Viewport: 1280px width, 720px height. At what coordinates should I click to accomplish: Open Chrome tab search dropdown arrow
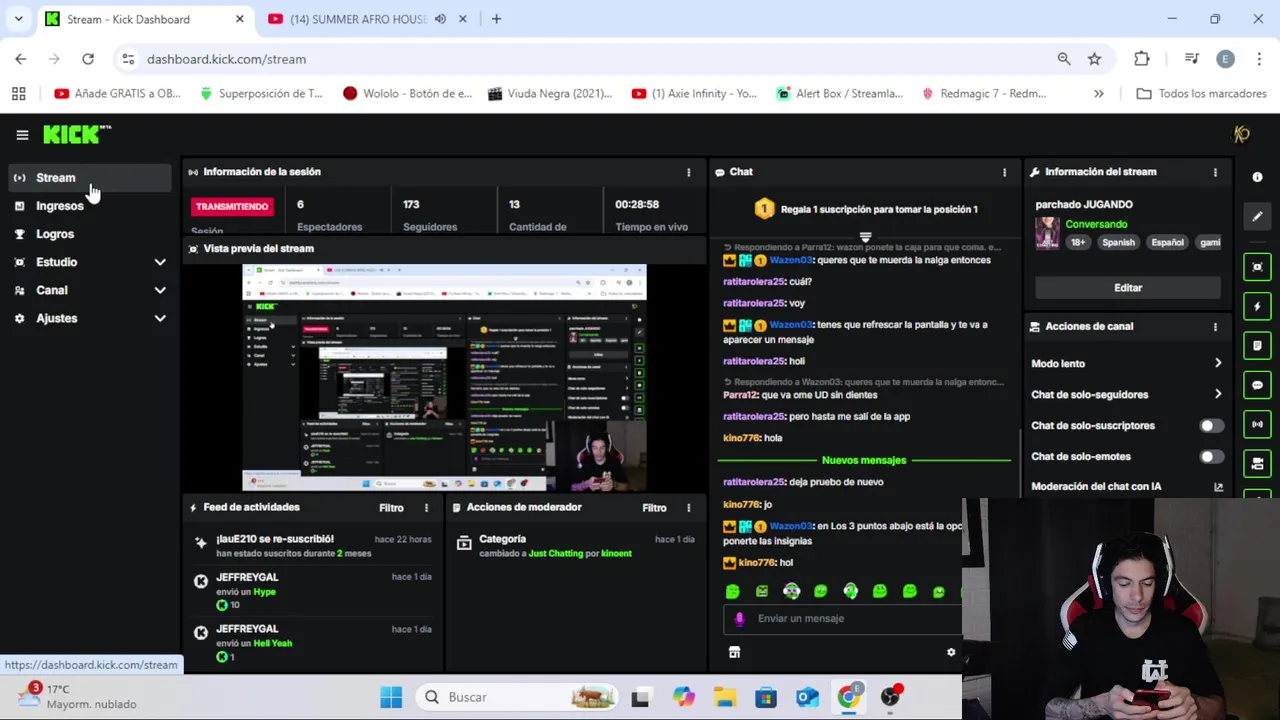[x=18, y=19]
